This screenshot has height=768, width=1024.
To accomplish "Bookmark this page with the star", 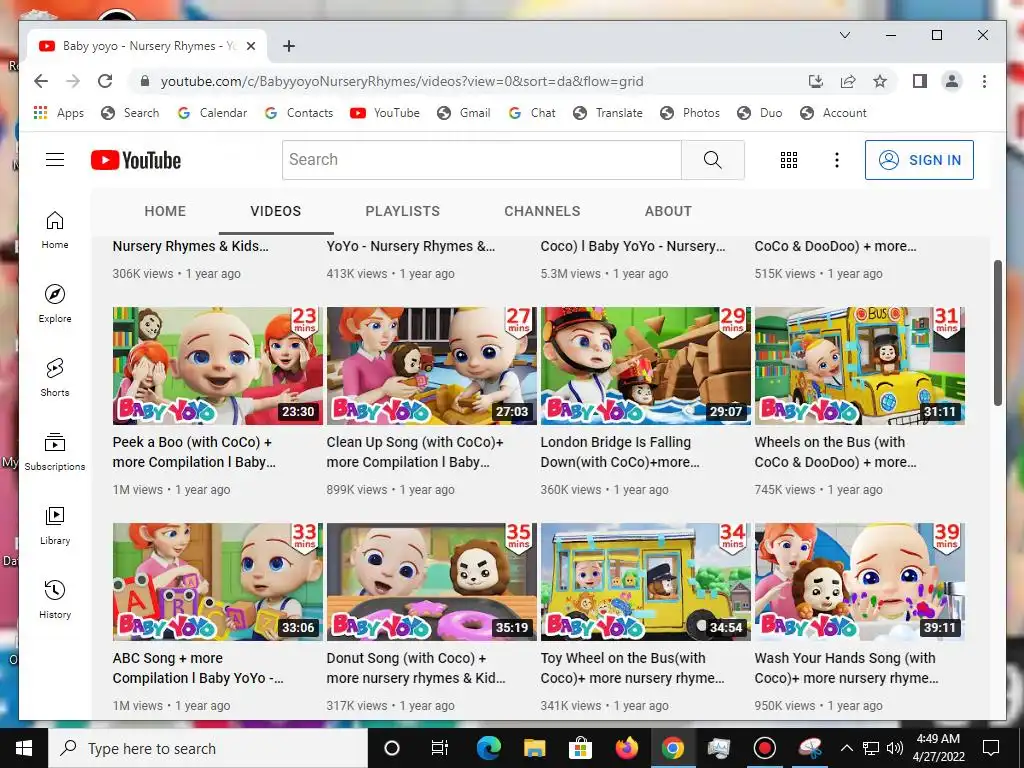I will tap(880, 81).
